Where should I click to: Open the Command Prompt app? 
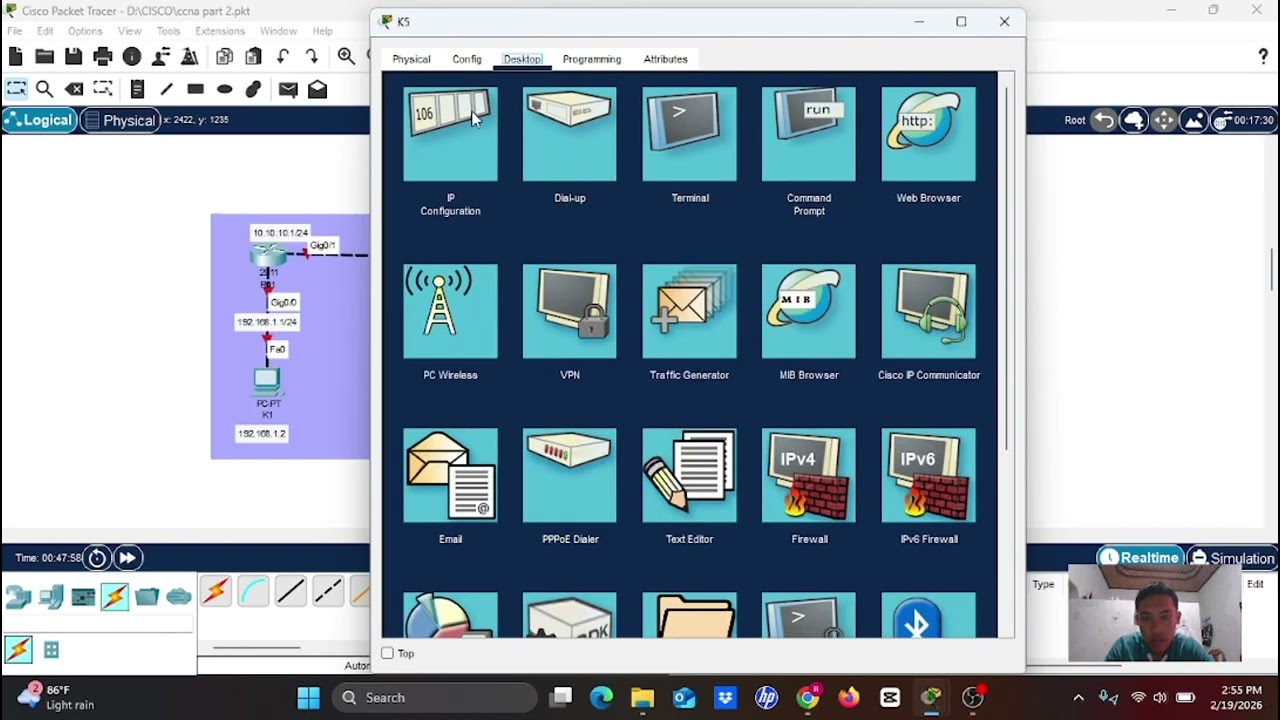point(809,134)
